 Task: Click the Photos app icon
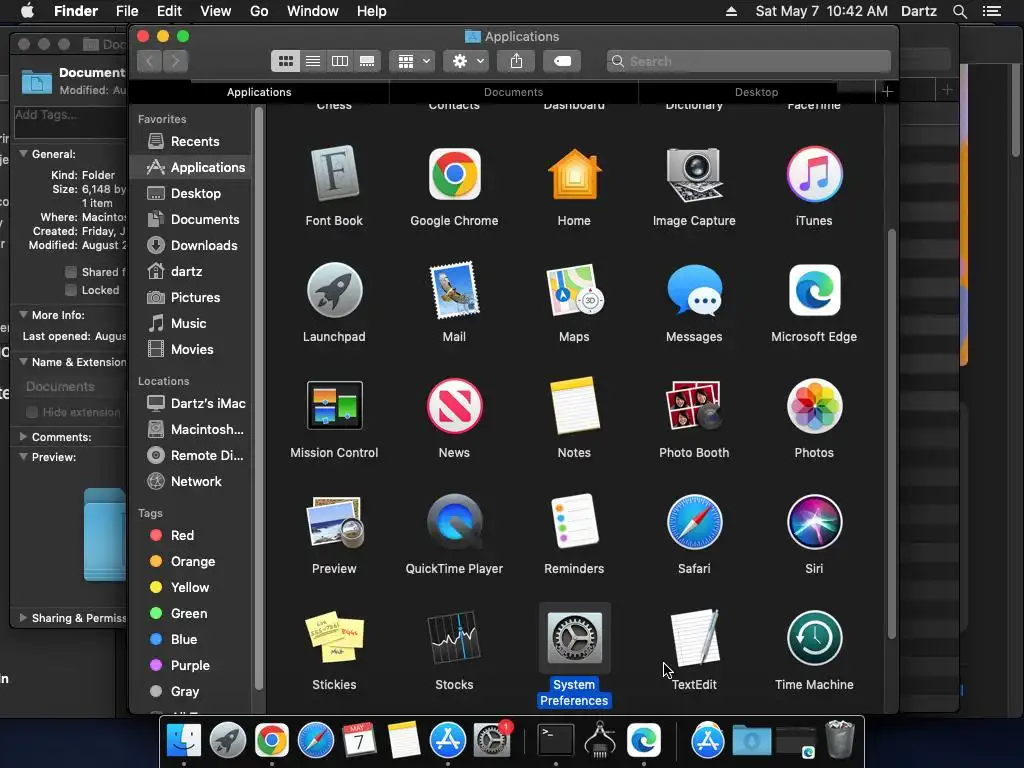[x=814, y=406]
